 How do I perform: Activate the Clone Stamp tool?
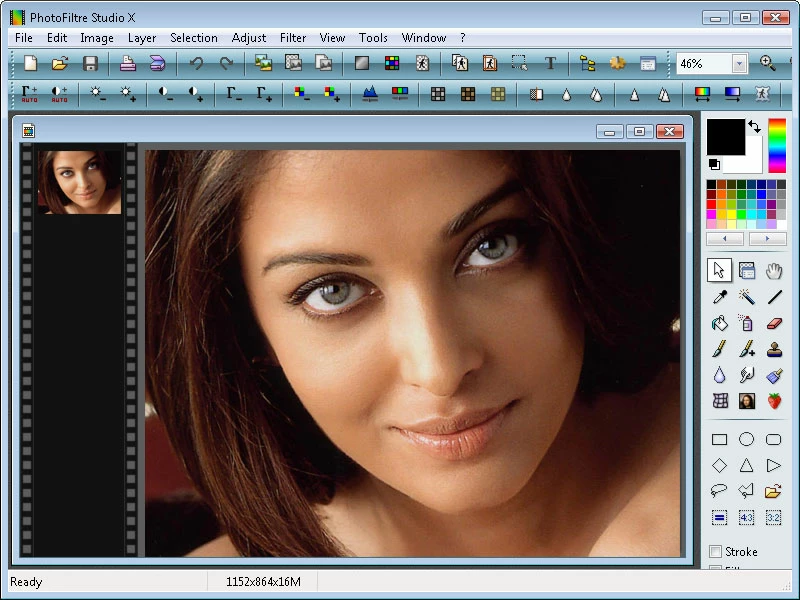click(774, 349)
